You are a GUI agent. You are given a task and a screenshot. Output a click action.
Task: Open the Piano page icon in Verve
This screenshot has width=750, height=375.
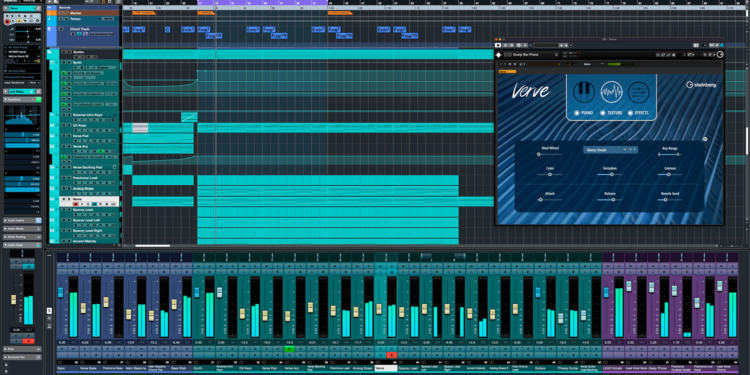click(584, 92)
